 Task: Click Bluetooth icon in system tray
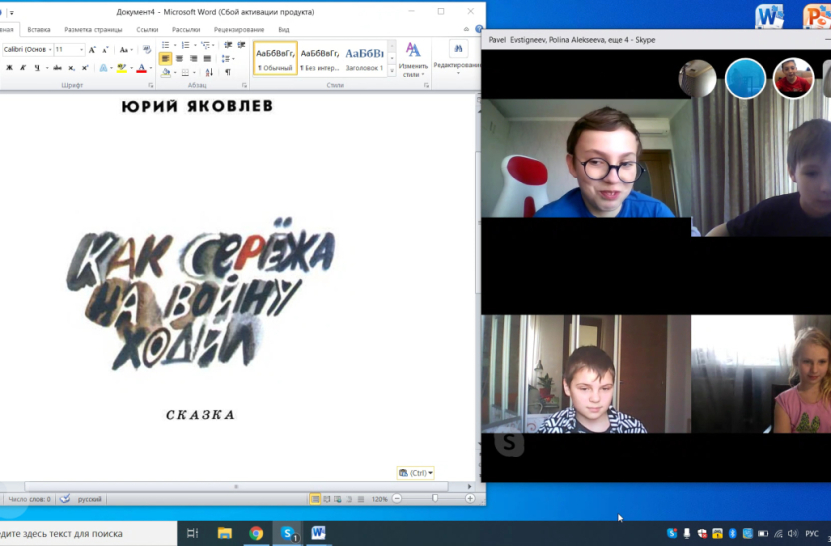(732, 533)
